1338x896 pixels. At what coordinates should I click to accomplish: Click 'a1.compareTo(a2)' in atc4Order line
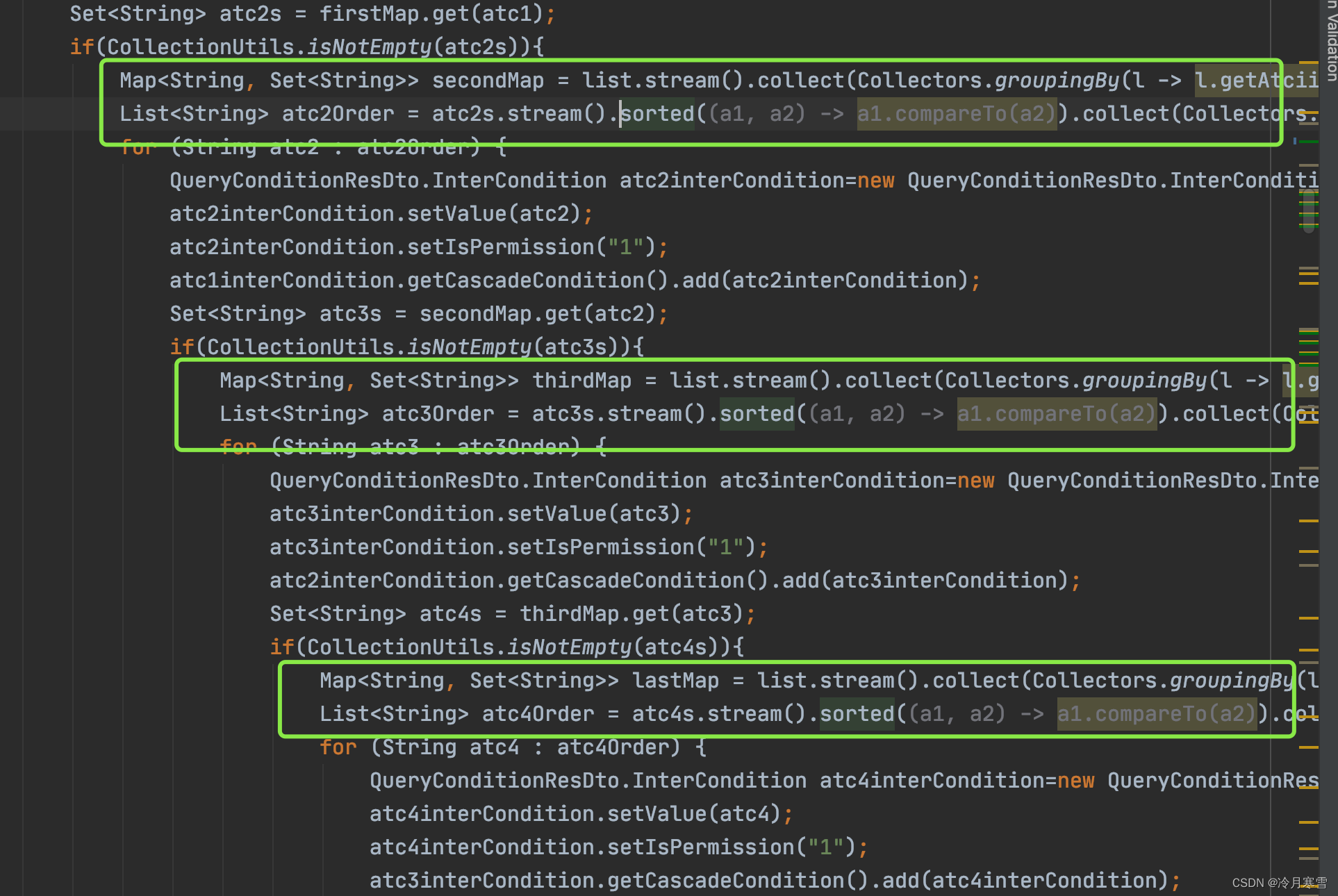[1157, 714]
